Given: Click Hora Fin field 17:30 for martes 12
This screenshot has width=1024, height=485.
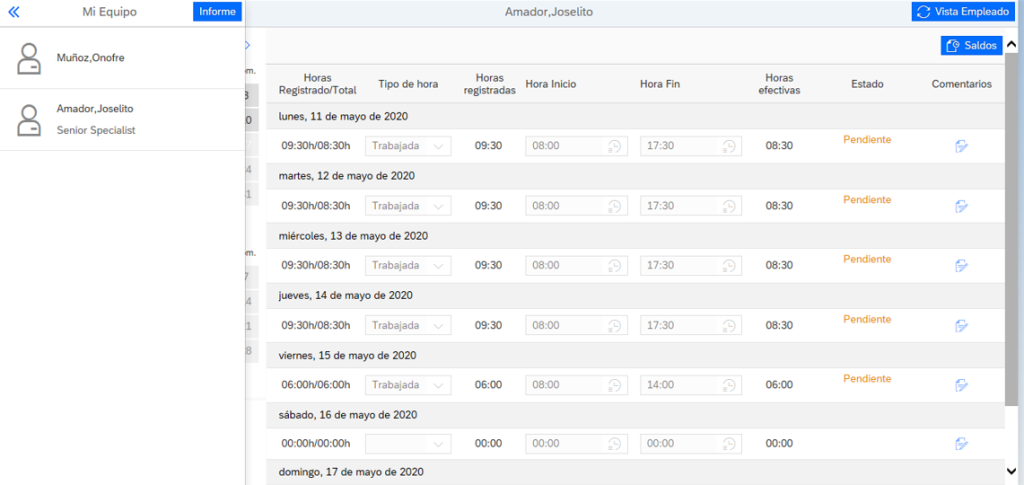Looking at the screenshot, I should [x=691, y=206].
